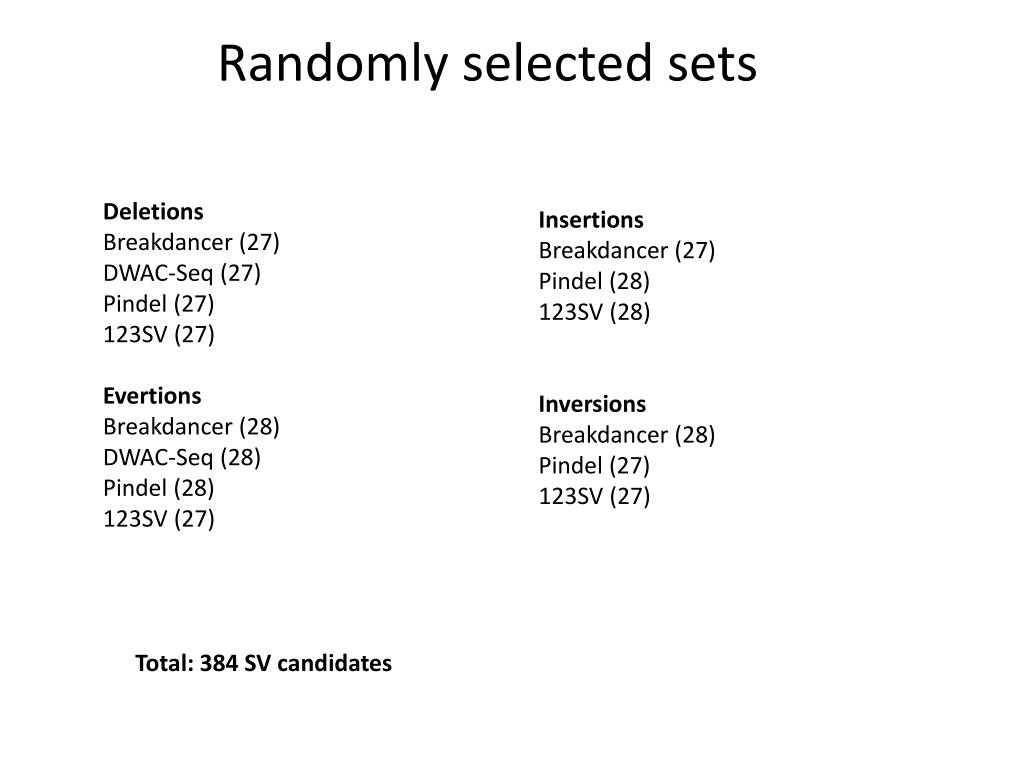Select the Deletions heading
1024x768 pixels.
click(x=153, y=212)
